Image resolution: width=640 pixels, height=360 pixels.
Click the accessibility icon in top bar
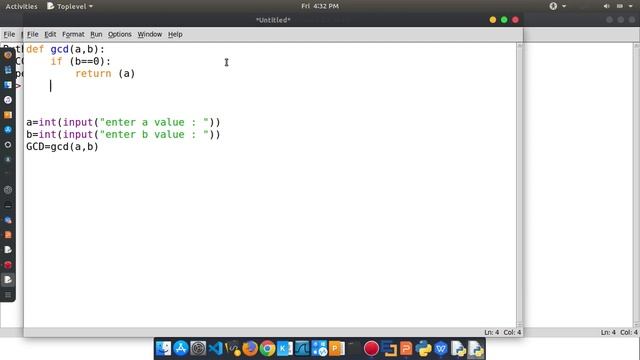click(x=553, y=6)
